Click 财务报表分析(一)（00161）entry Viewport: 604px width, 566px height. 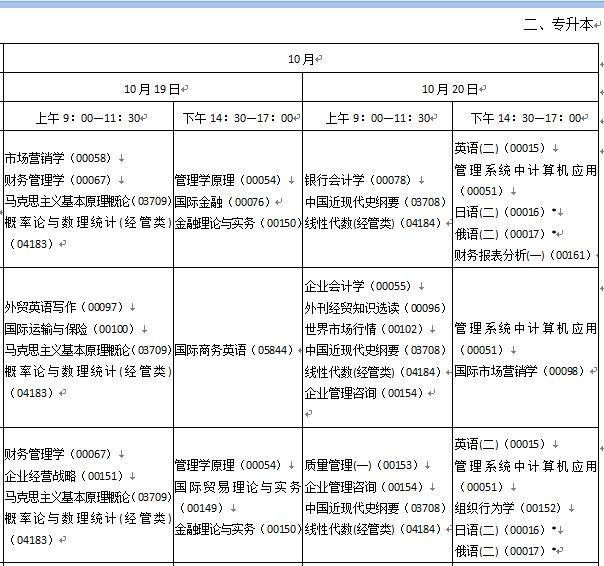tap(522, 255)
